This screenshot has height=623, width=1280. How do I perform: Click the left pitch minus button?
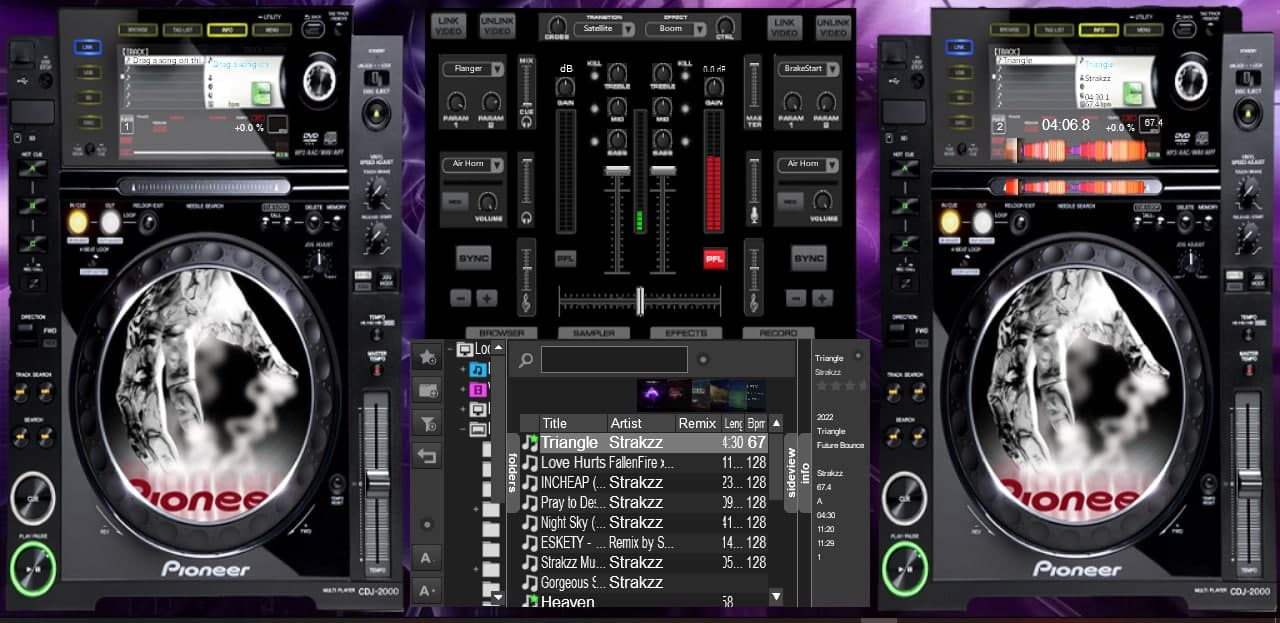pyautogui.click(x=460, y=298)
